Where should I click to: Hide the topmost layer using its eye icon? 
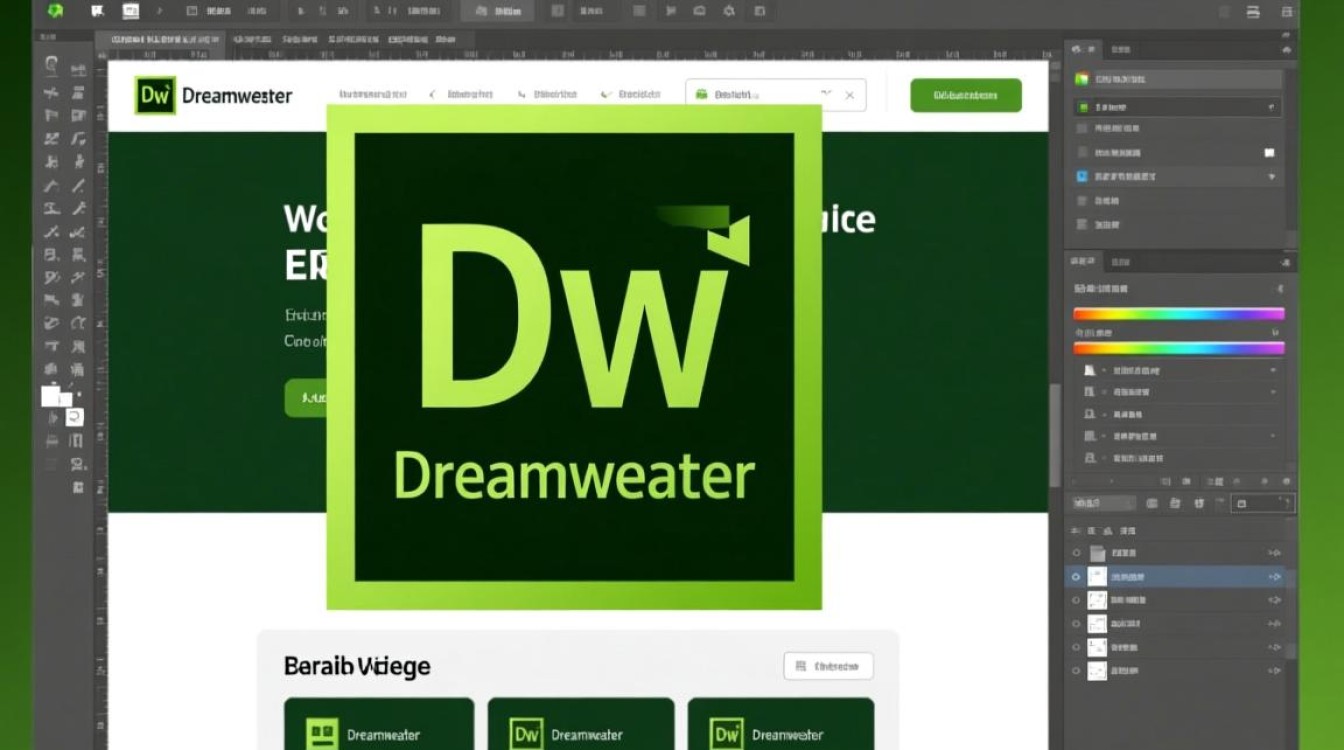click(1076, 553)
